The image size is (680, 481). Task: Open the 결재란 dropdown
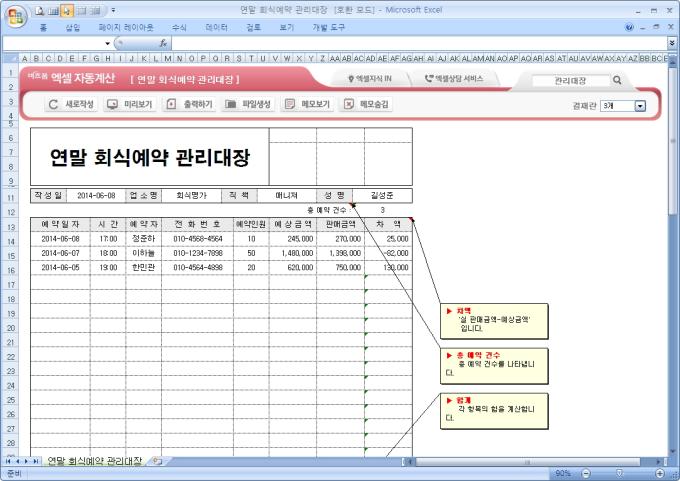(640, 105)
